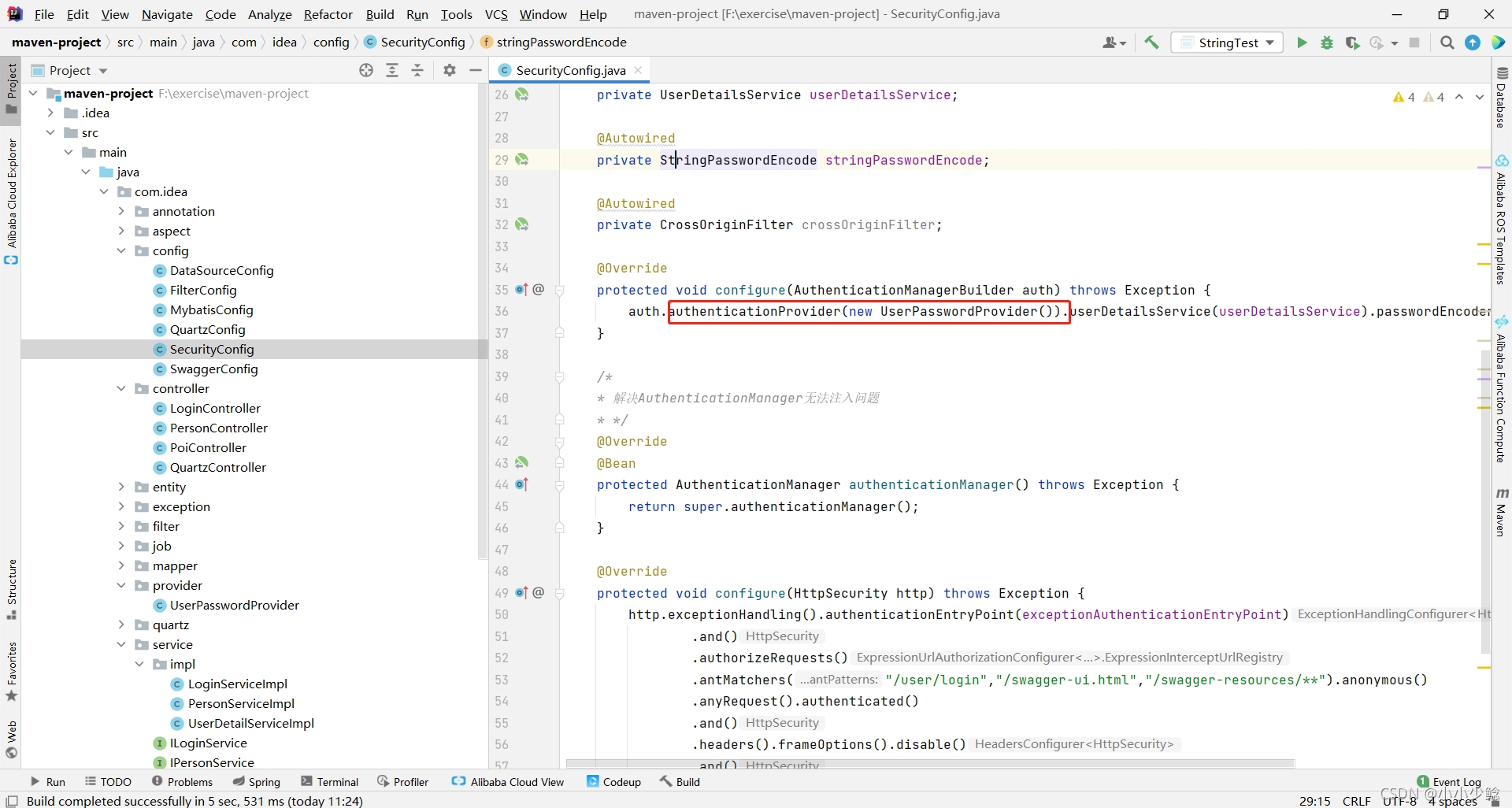Click the Stop process icon

point(1414,43)
